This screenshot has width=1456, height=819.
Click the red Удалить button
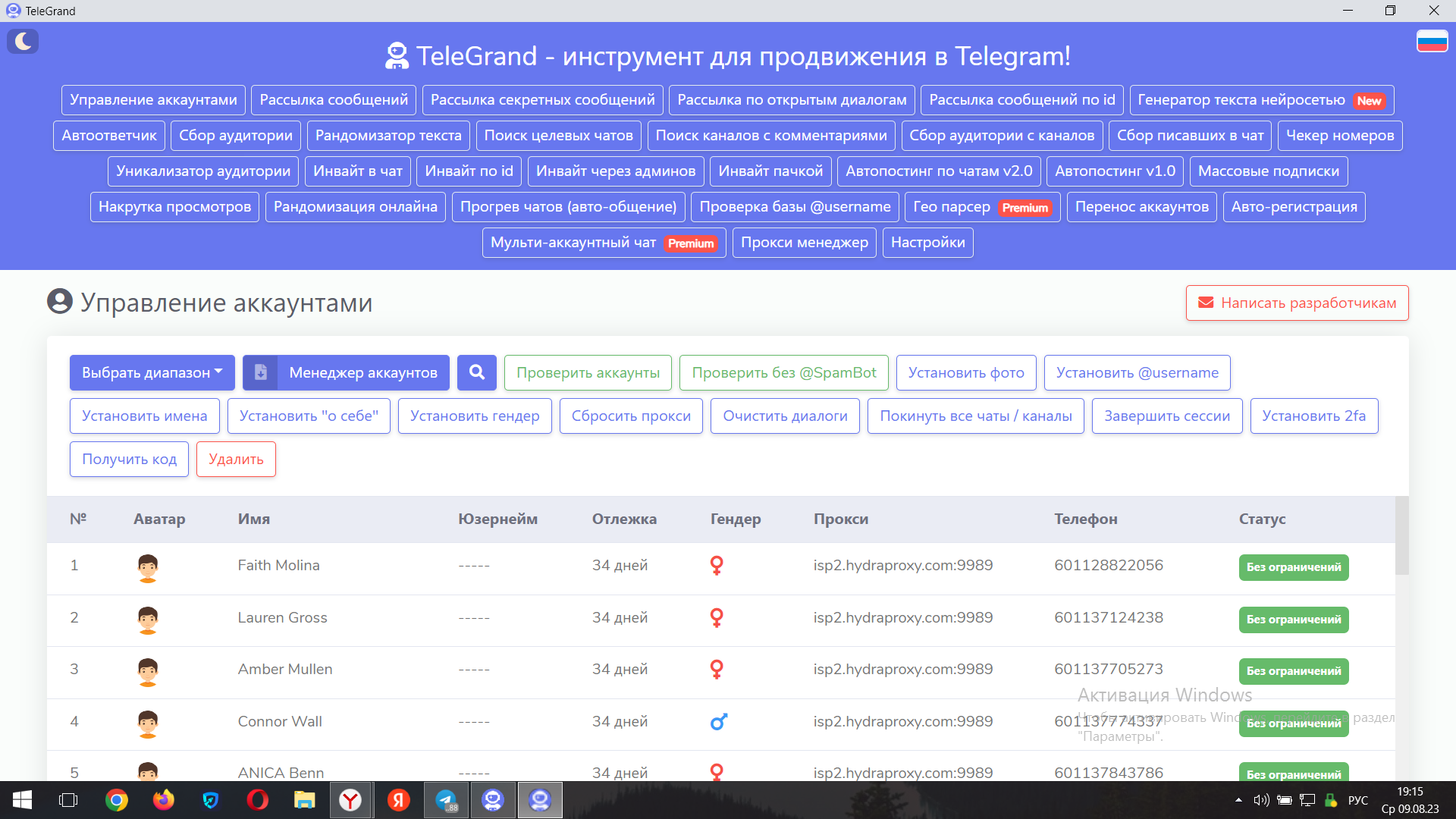coord(236,460)
